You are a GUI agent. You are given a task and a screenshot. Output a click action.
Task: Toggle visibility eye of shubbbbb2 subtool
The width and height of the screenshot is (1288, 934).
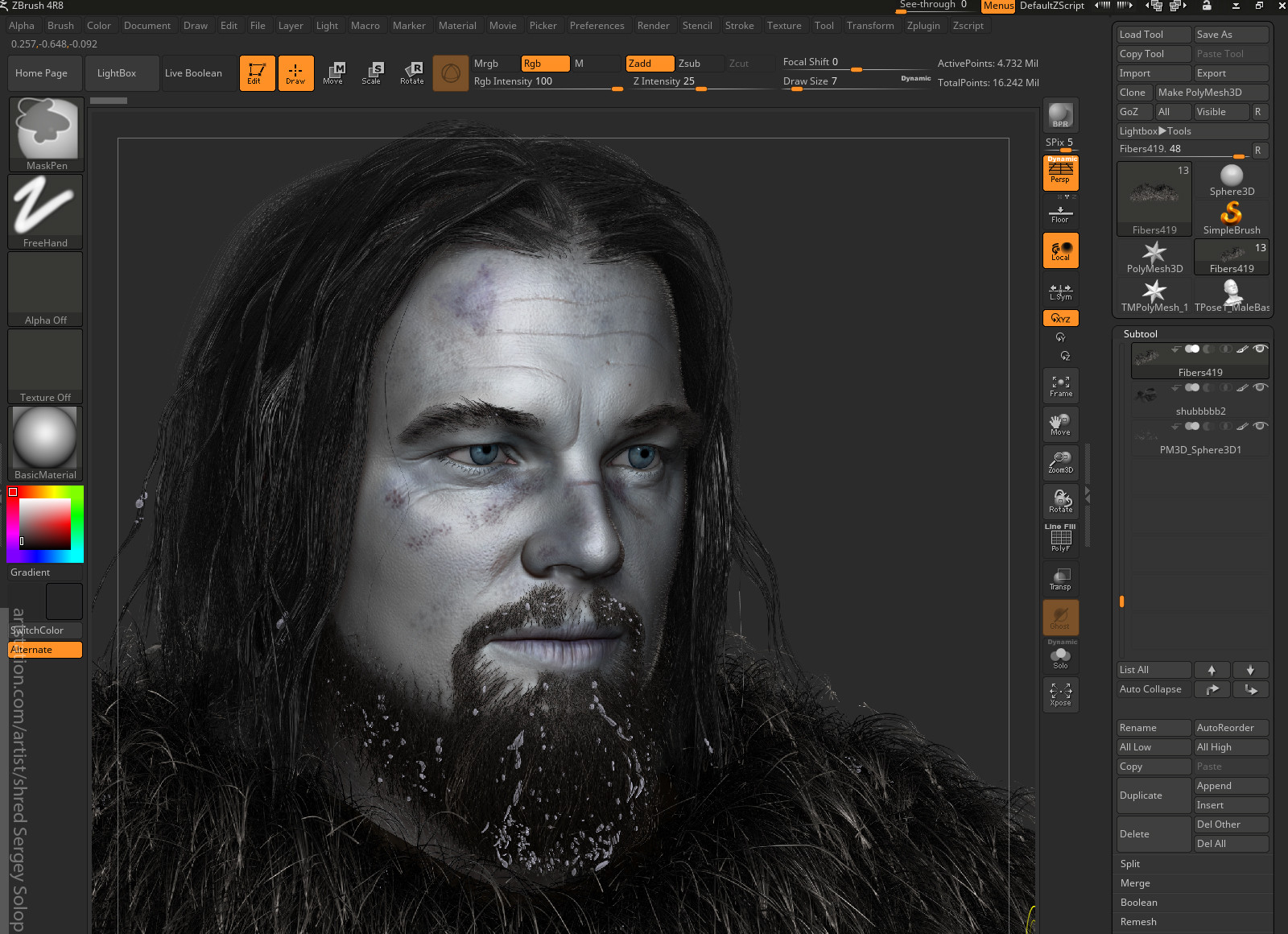click(x=1261, y=387)
